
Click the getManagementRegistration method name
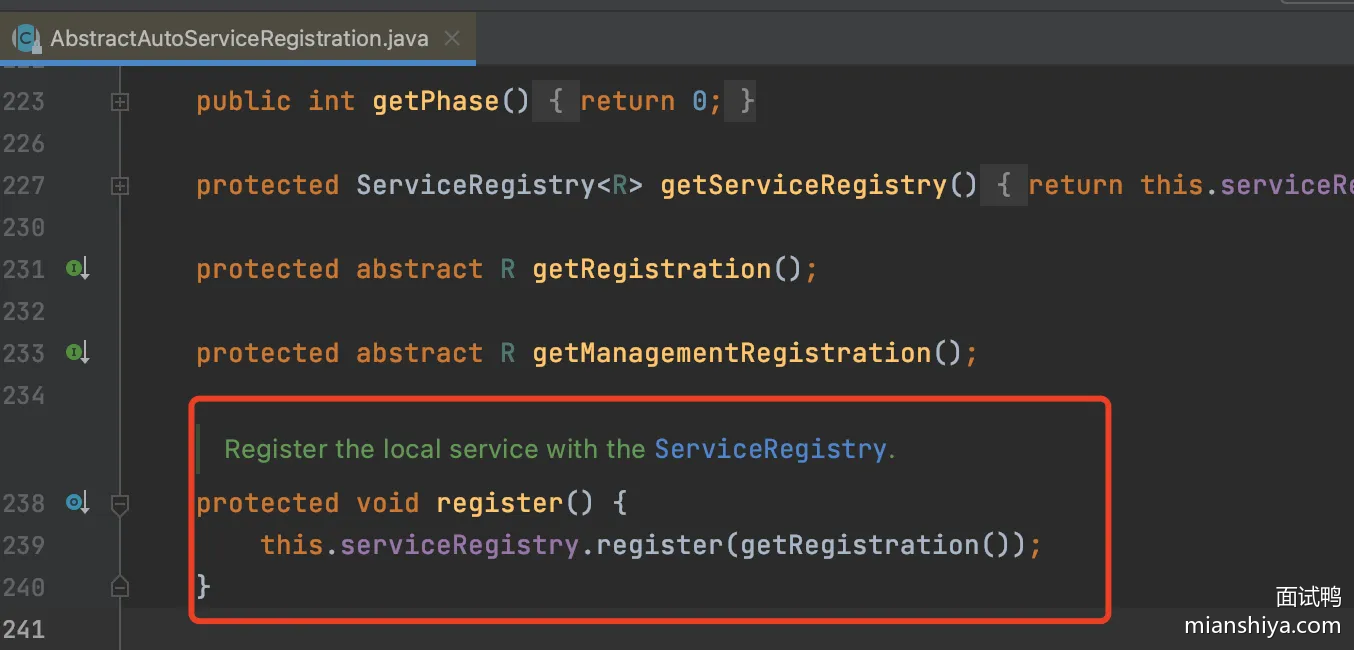732,353
